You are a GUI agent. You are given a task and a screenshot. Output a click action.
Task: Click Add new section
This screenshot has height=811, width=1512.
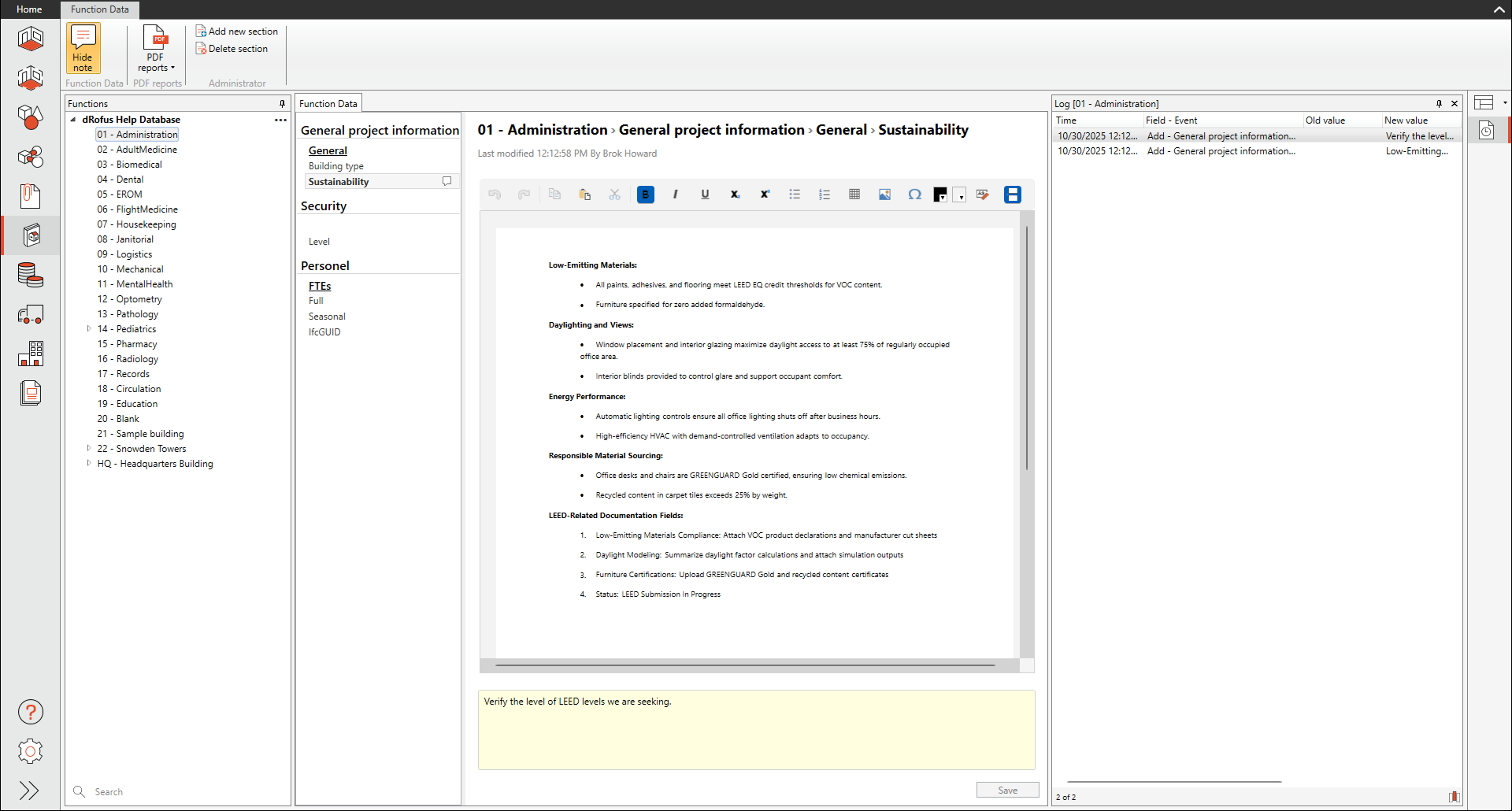[x=237, y=31]
